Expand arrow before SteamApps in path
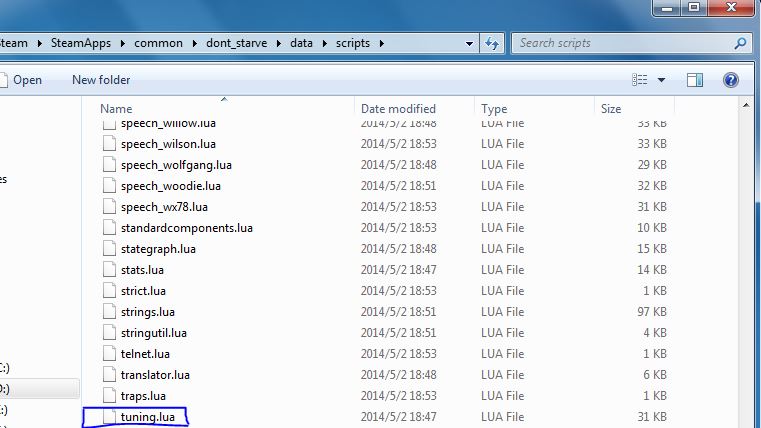Image resolution: width=761 pixels, height=428 pixels. (x=39, y=43)
